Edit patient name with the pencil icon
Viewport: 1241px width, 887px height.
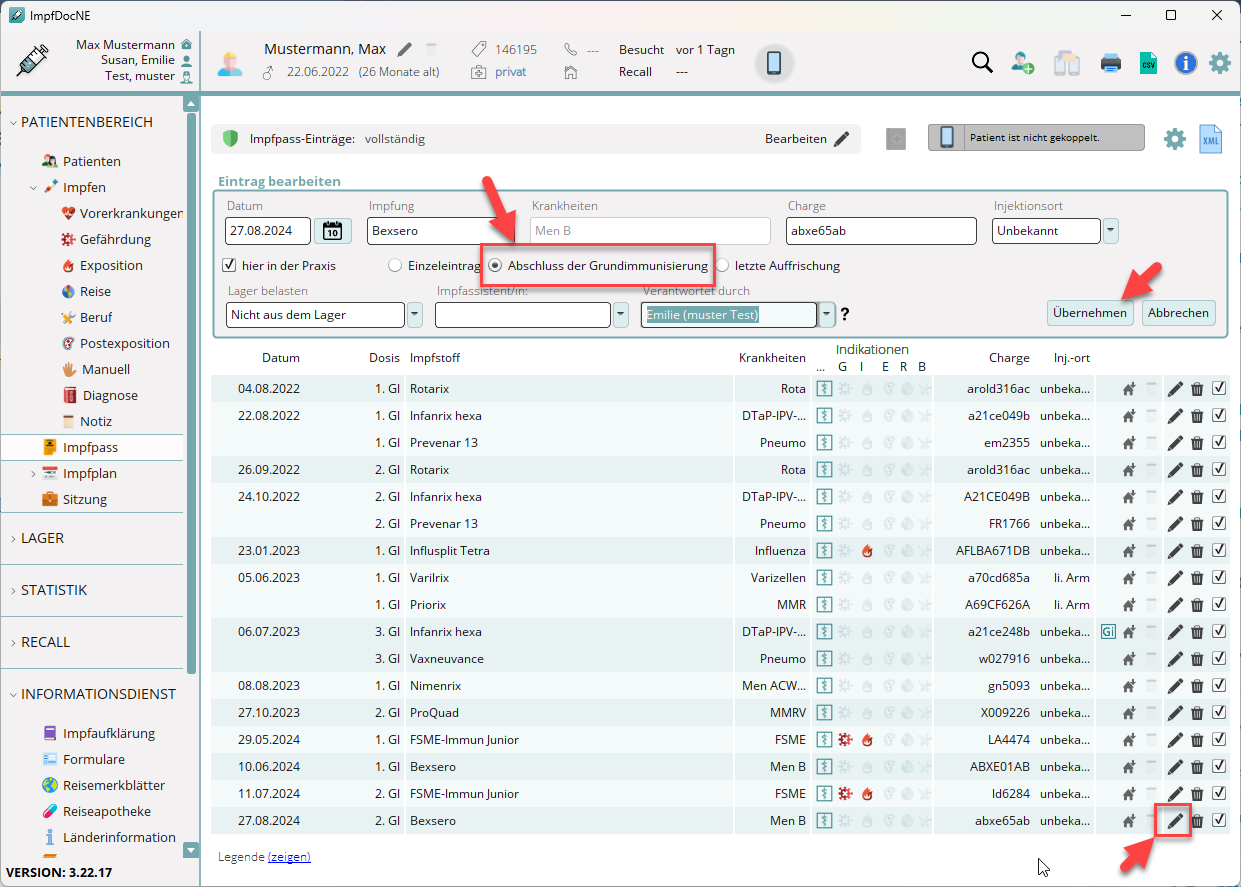pyautogui.click(x=404, y=49)
